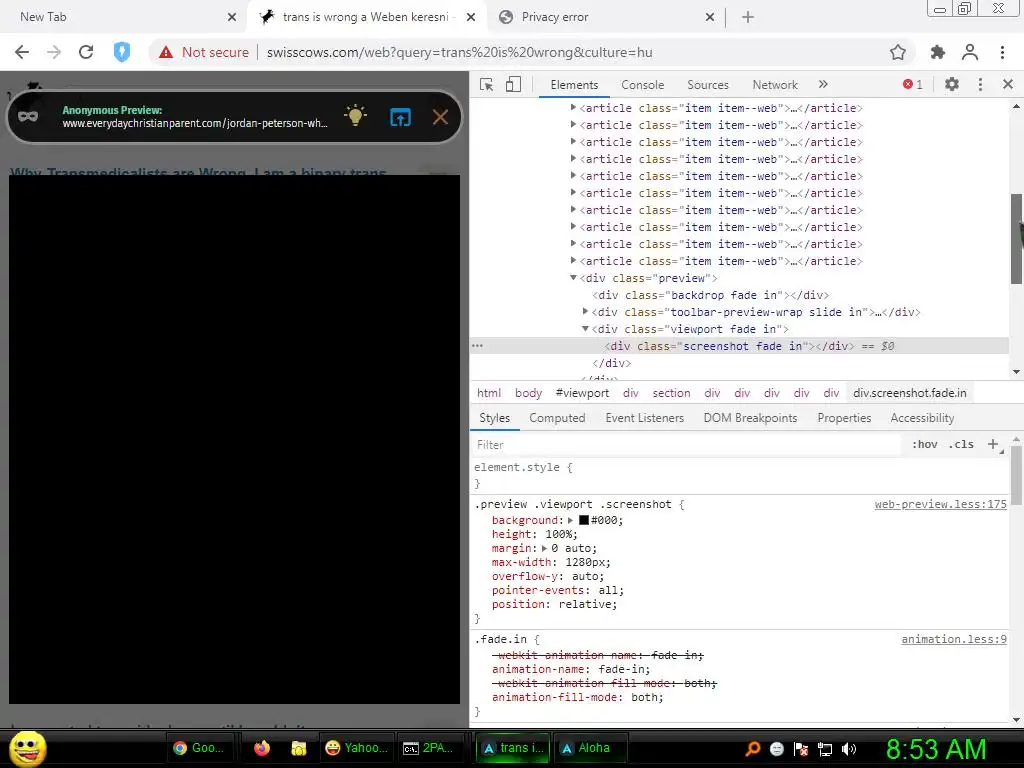Expand the margin property shorthand triangle
The width and height of the screenshot is (1024, 768).
(x=544, y=548)
